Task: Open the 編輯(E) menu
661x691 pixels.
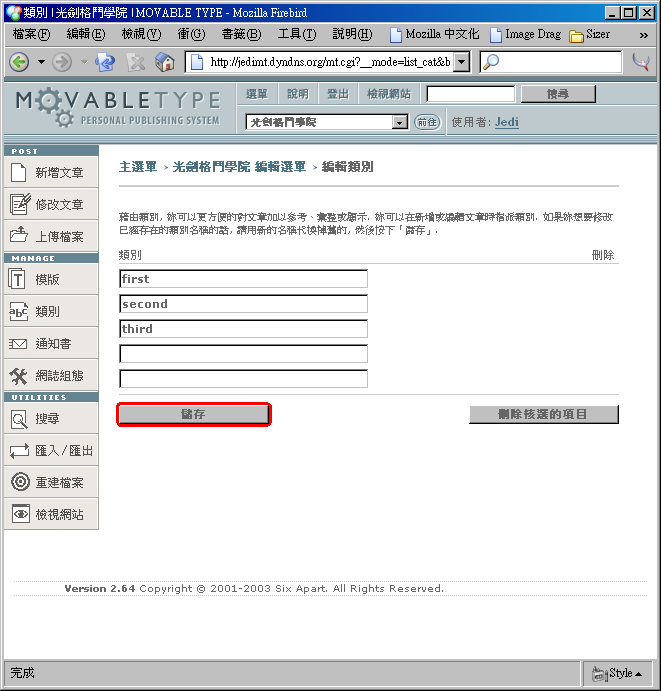Action: pyautogui.click(x=86, y=34)
